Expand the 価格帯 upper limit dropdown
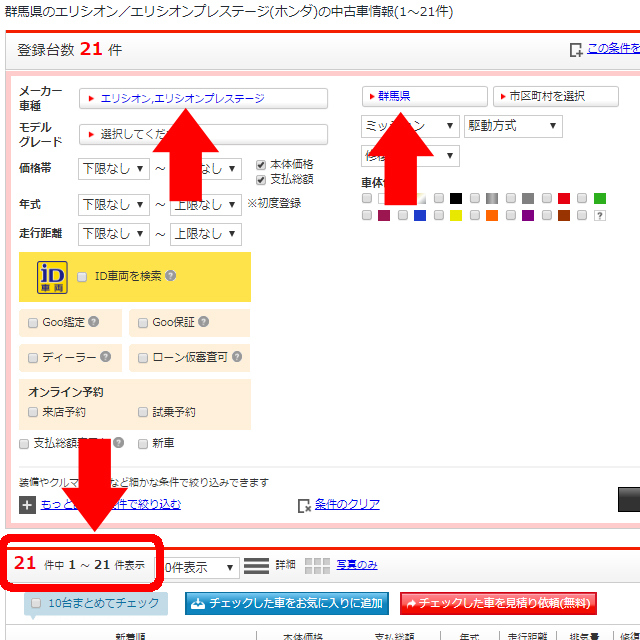The image size is (640, 640). pos(206,169)
